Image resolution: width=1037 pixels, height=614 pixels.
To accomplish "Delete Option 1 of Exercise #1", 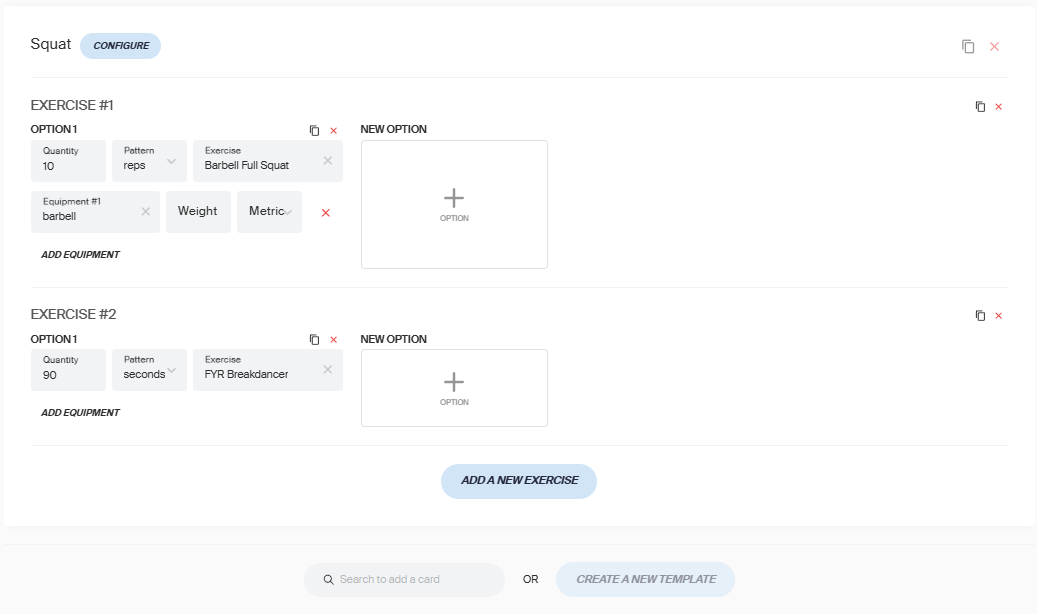I will [333, 130].
